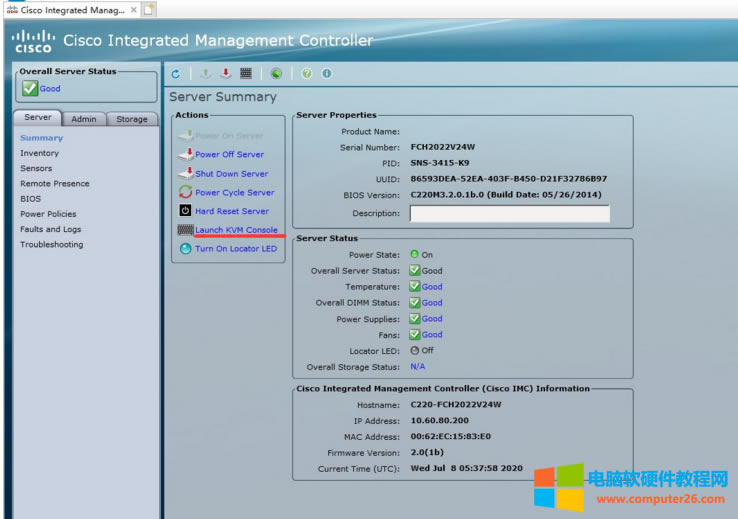Open the Remote Presence page
This screenshot has width=738, height=519.
[x=55, y=184]
